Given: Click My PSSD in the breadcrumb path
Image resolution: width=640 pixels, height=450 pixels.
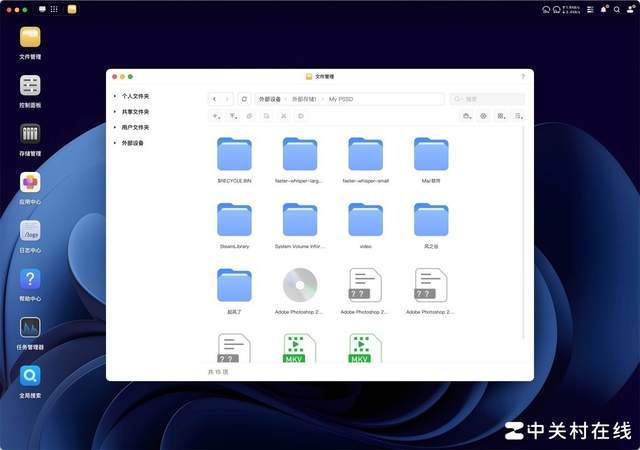Looking at the screenshot, I should pyautogui.click(x=341, y=99).
